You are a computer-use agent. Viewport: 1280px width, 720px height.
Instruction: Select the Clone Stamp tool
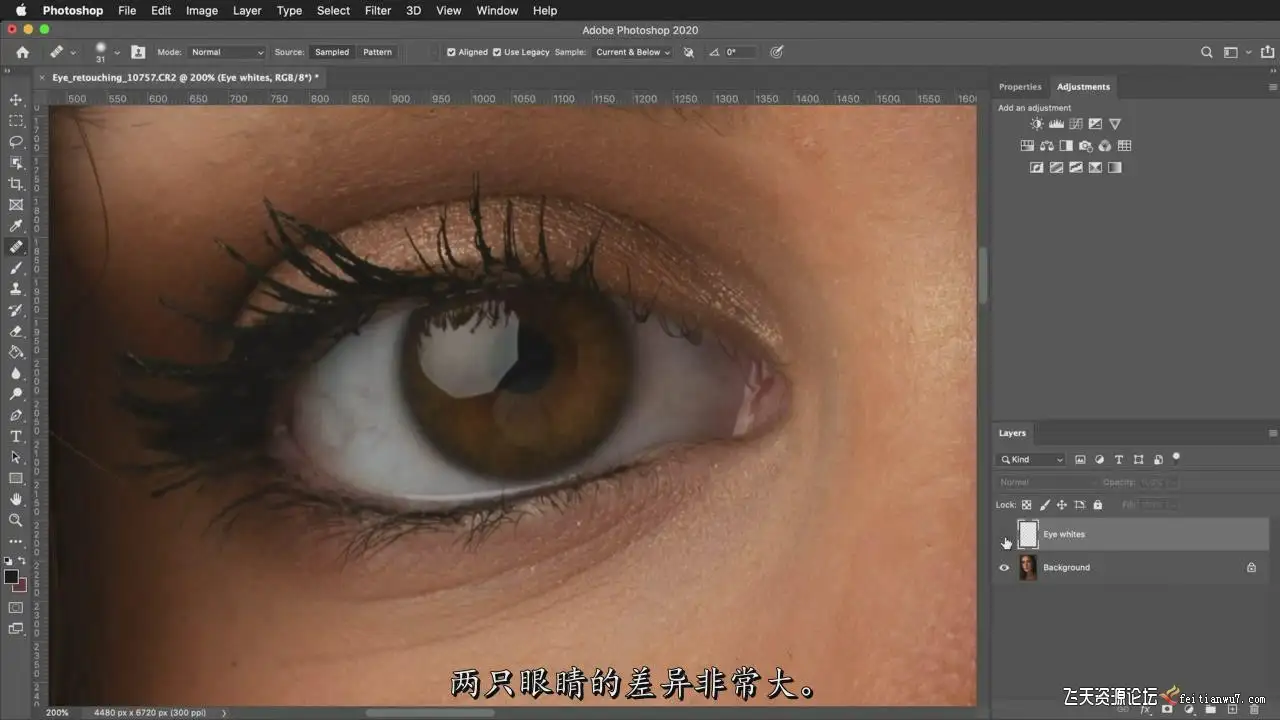point(16,289)
